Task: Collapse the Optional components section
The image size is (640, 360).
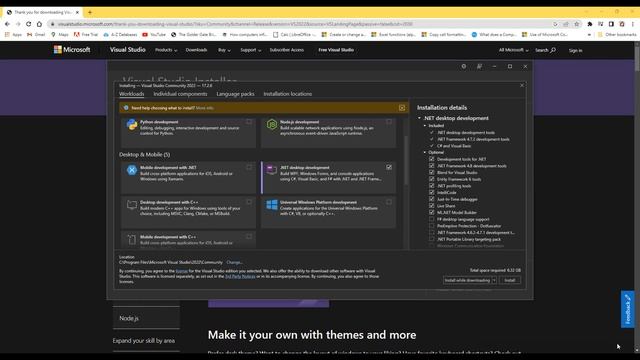Action: tap(425, 152)
